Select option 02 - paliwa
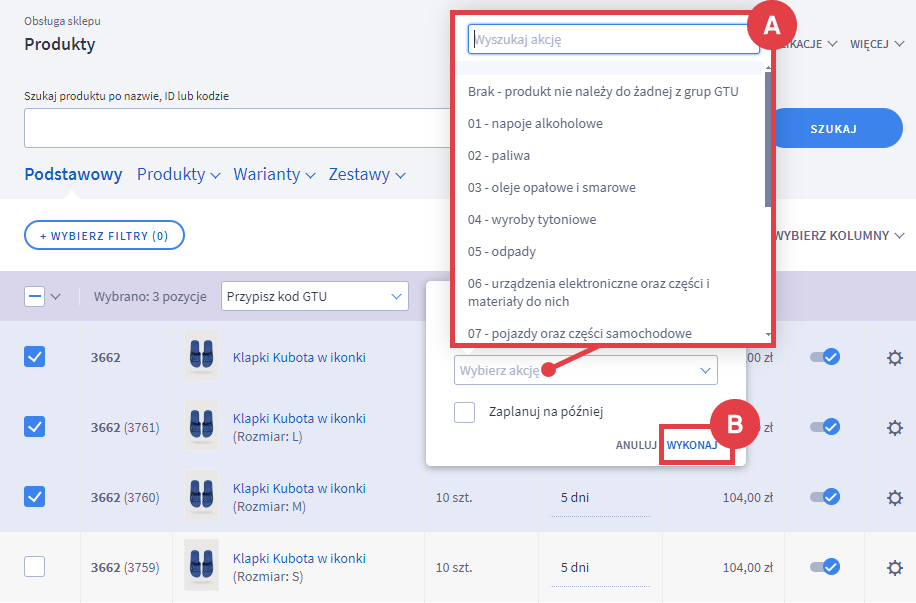 point(499,156)
